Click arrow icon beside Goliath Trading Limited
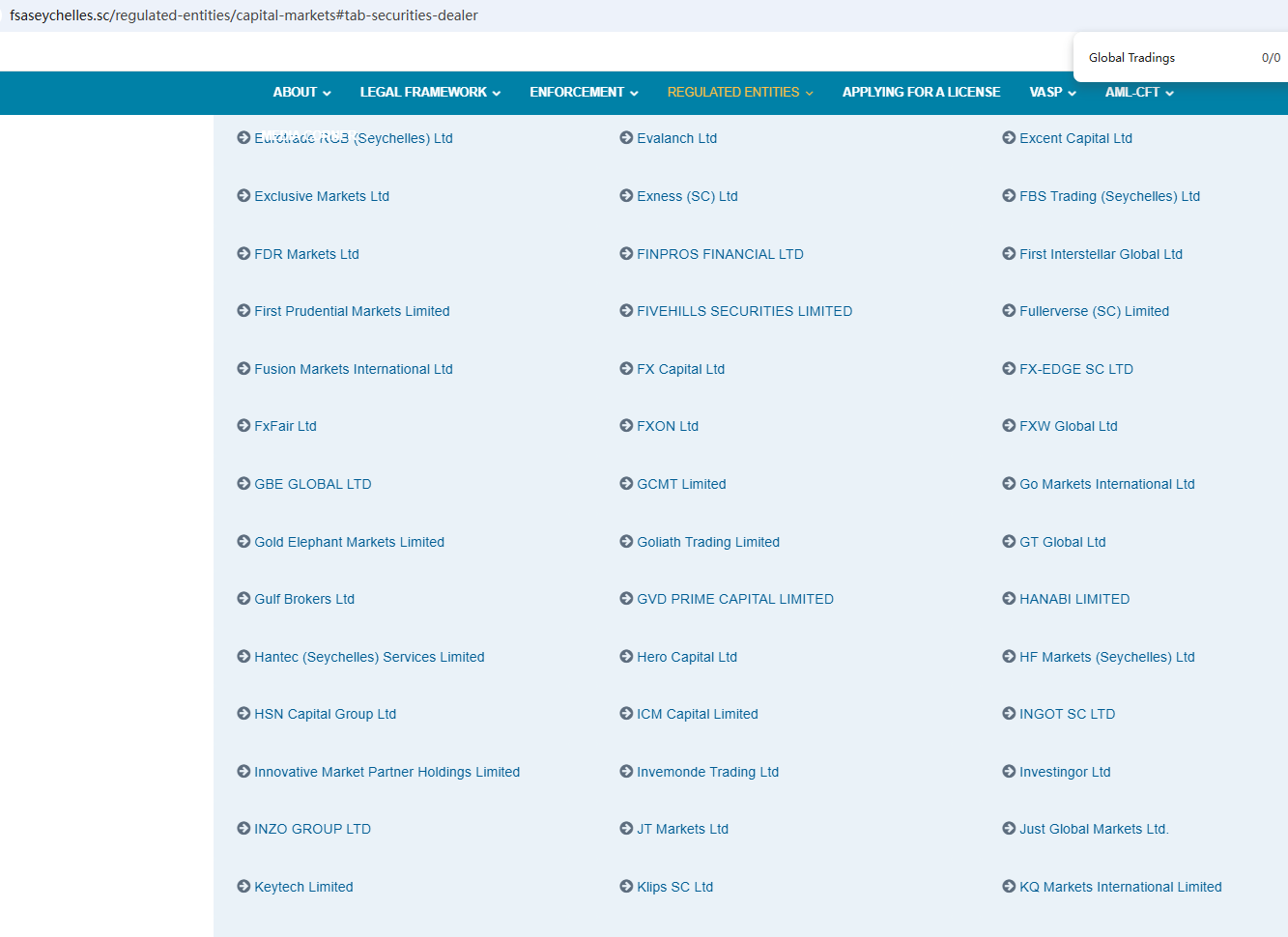1288x937 pixels. coord(626,542)
